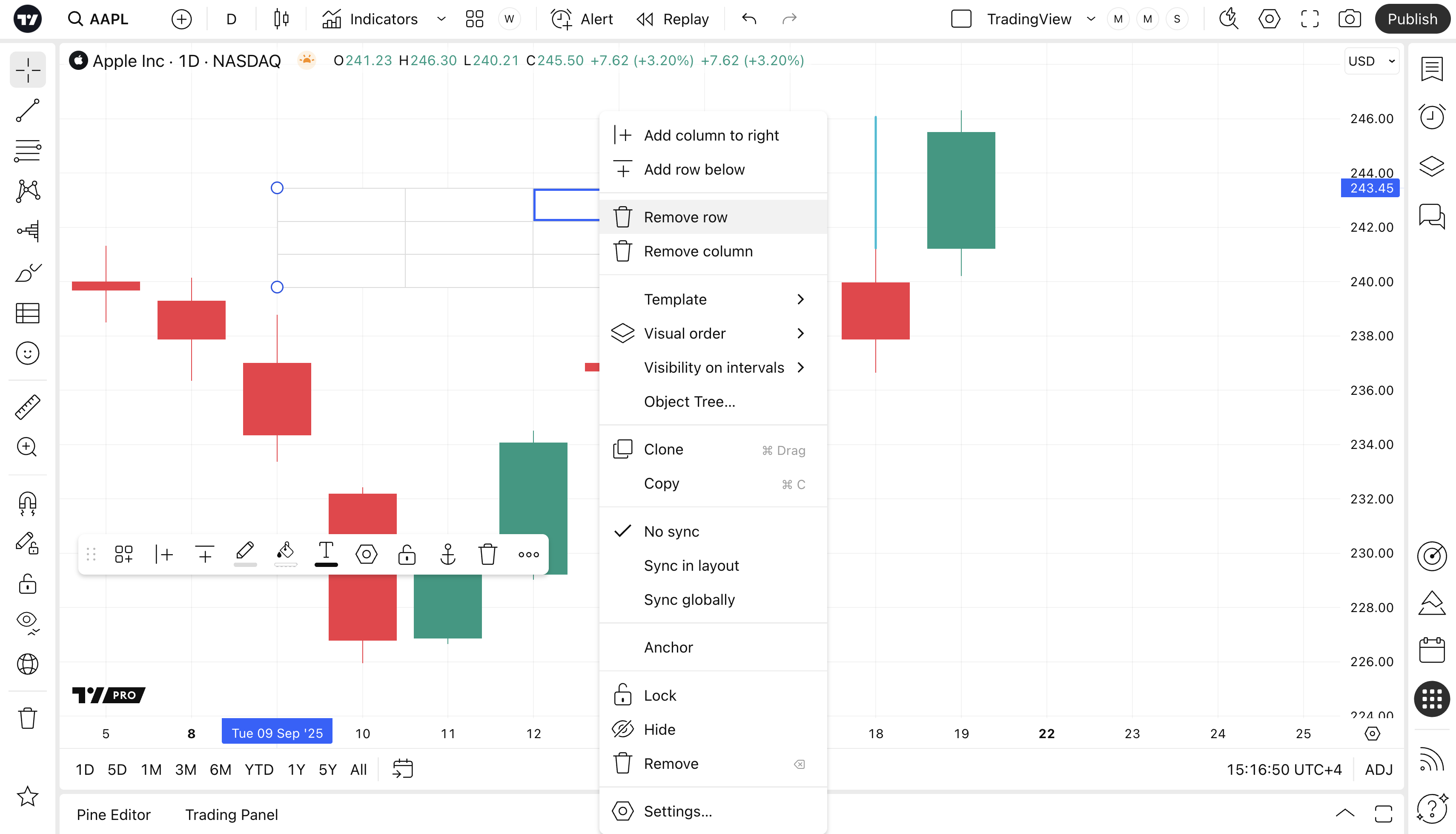Open the USD currency dropdown
The height and width of the screenshot is (834, 1456).
1371,61
